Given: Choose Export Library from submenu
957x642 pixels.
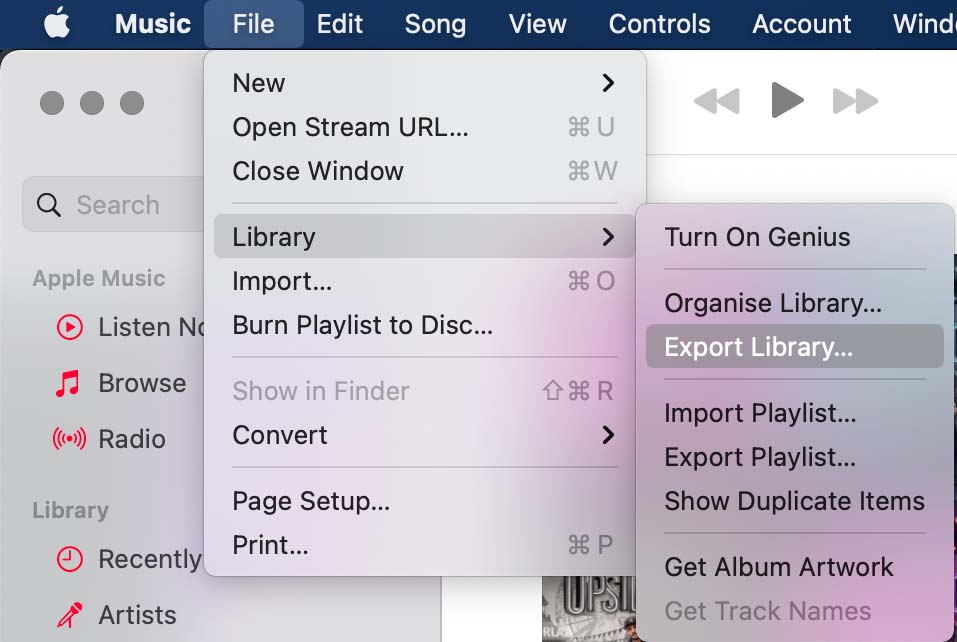Looking at the screenshot, I should click(x=758, y=347).
